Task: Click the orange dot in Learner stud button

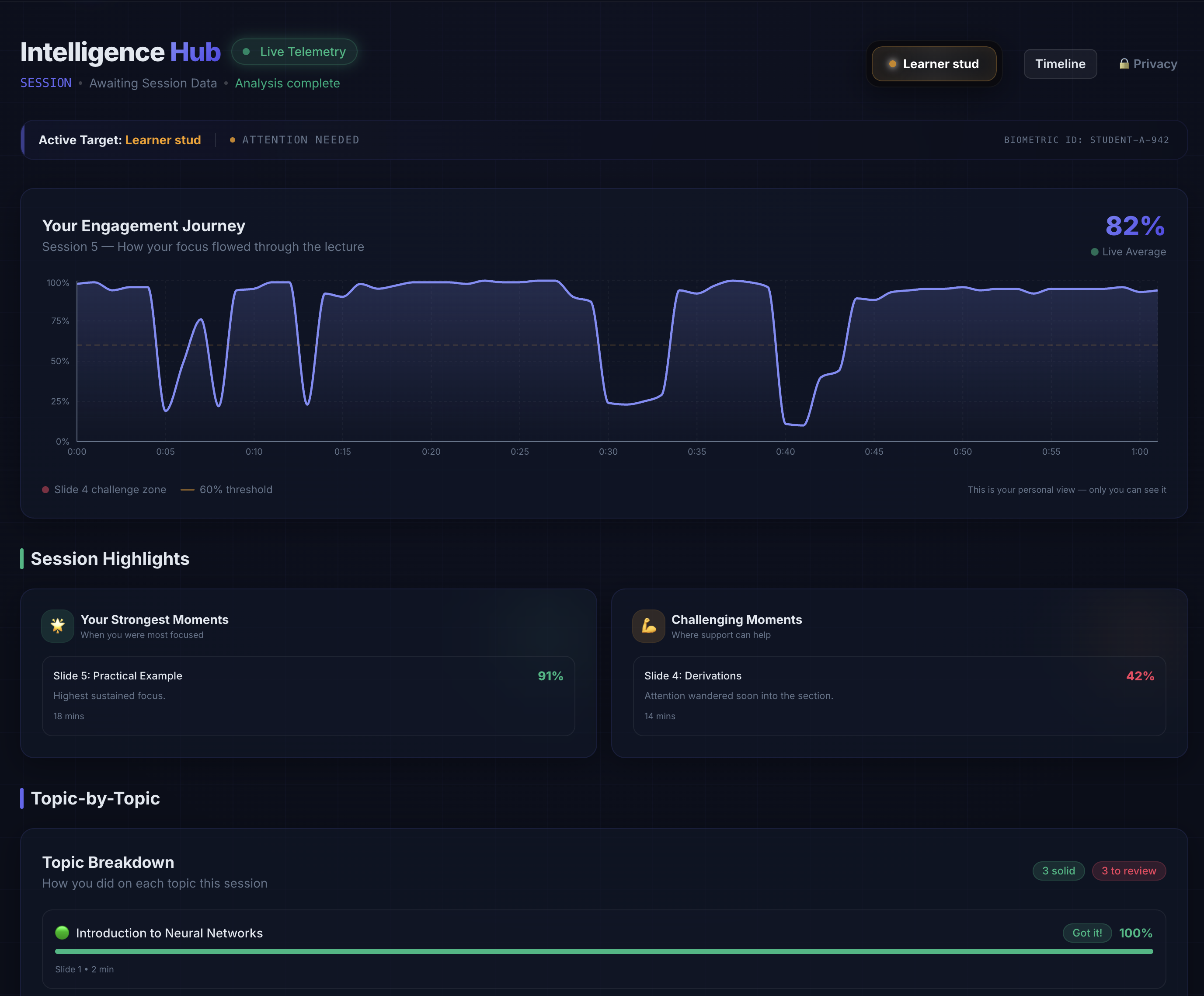Action: pyautogui.click(x=892, y=64)
